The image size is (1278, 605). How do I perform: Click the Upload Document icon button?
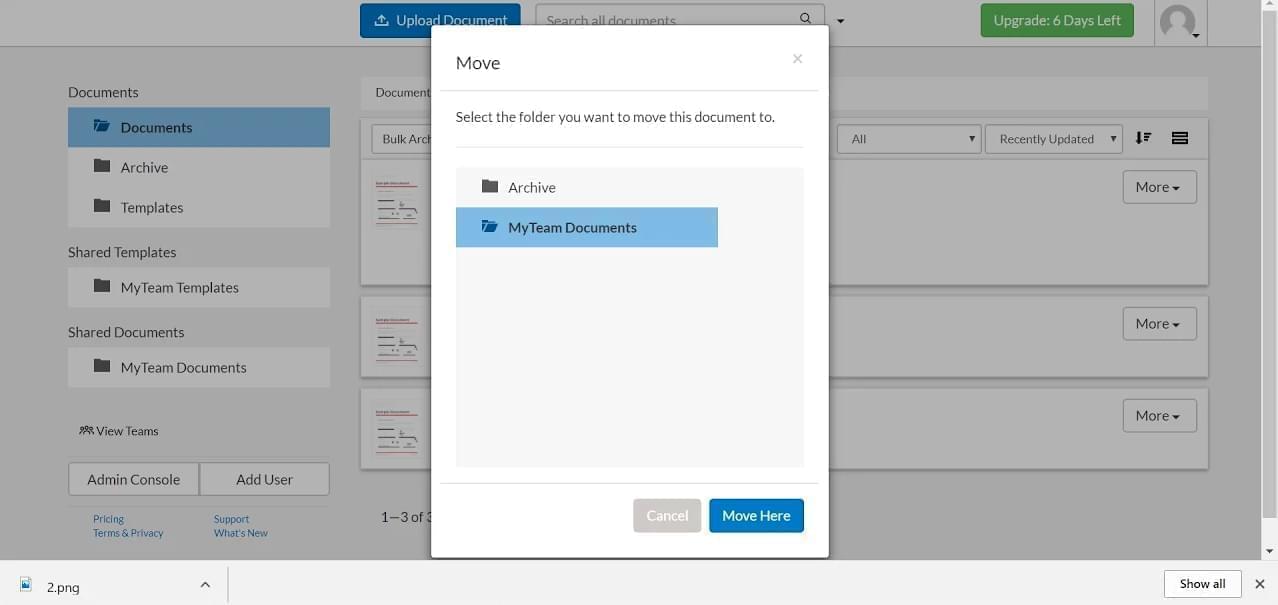[383, 20]
